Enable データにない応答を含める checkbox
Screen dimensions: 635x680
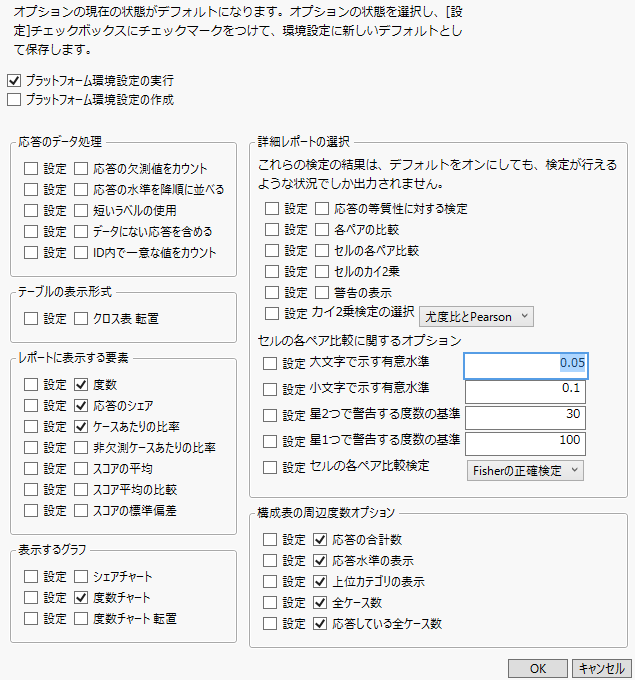click(81, 232)
